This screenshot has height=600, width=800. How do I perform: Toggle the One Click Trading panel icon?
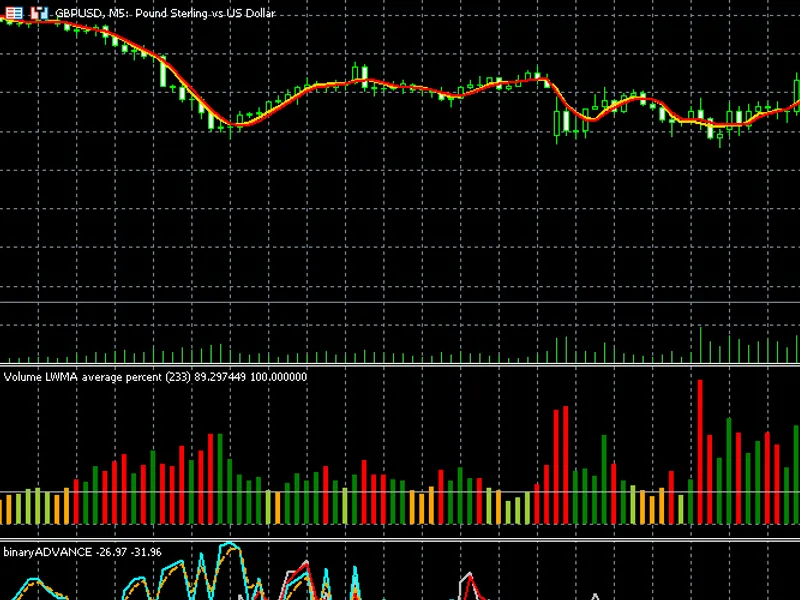[x=39, y=13]
